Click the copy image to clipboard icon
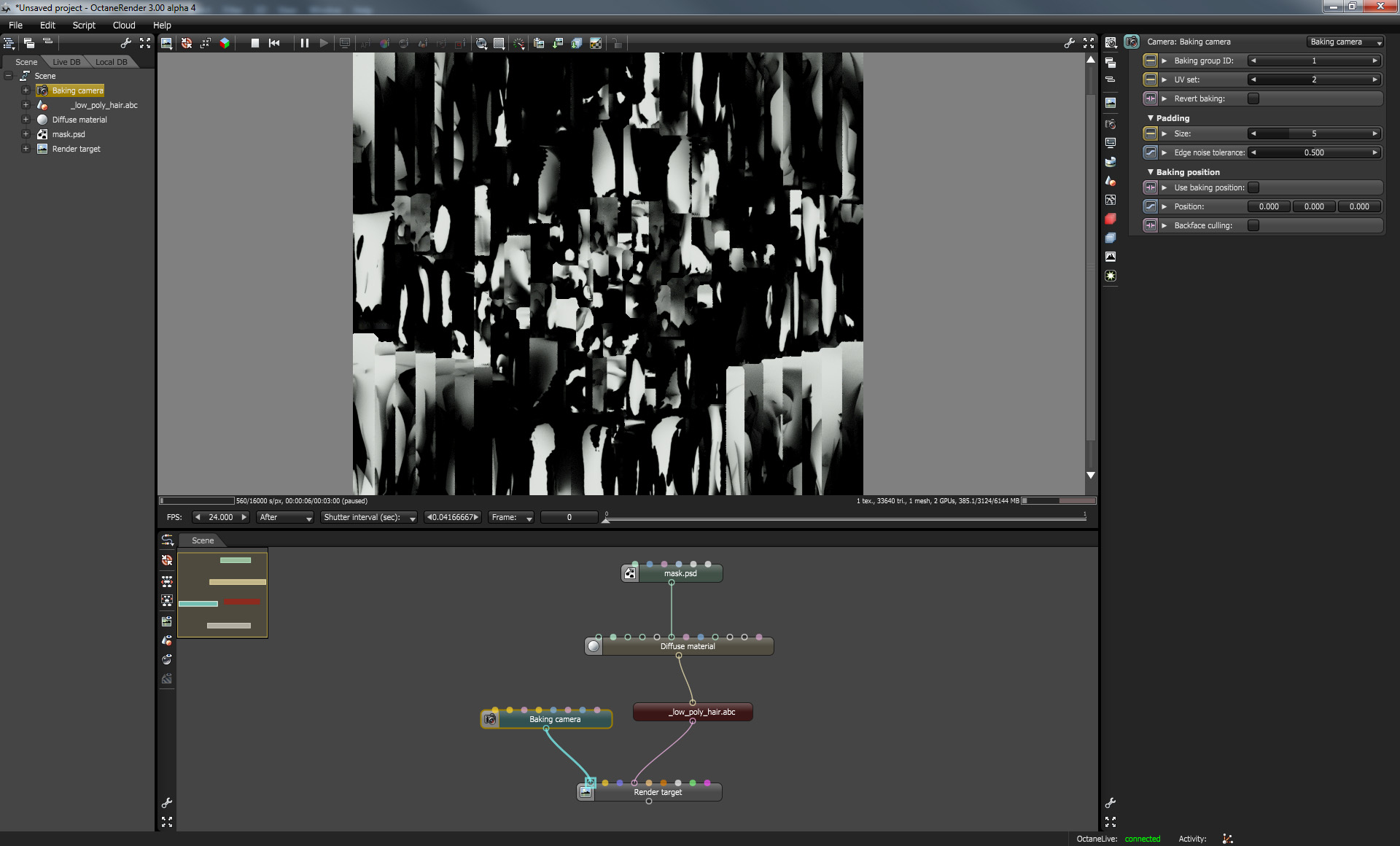Screen dimensions: 1400x846 (x=539, y=44)
